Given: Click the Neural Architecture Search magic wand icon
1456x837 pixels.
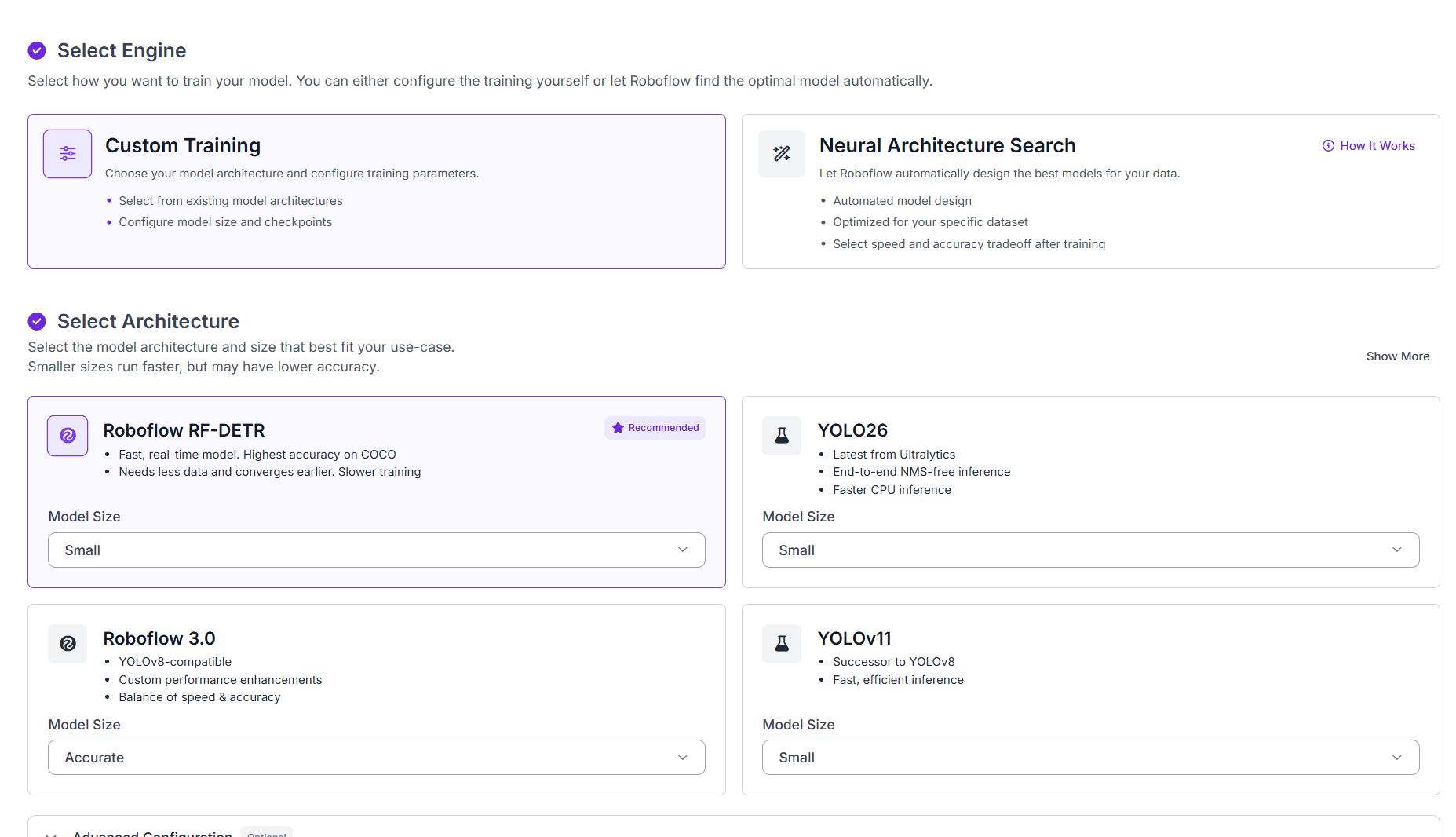Looking at the screenshot, I should pyautogui.click(x=782, y=154).
